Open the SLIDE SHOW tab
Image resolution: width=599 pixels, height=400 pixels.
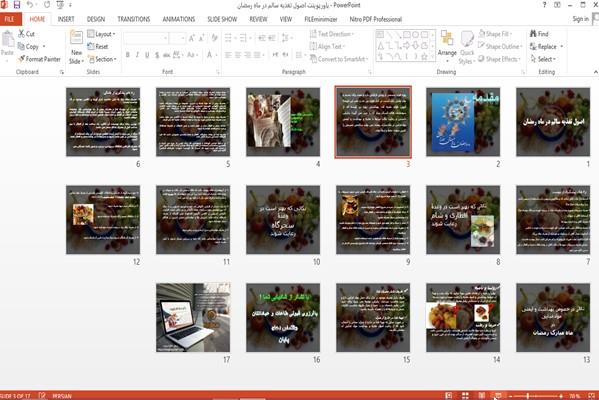222,19
